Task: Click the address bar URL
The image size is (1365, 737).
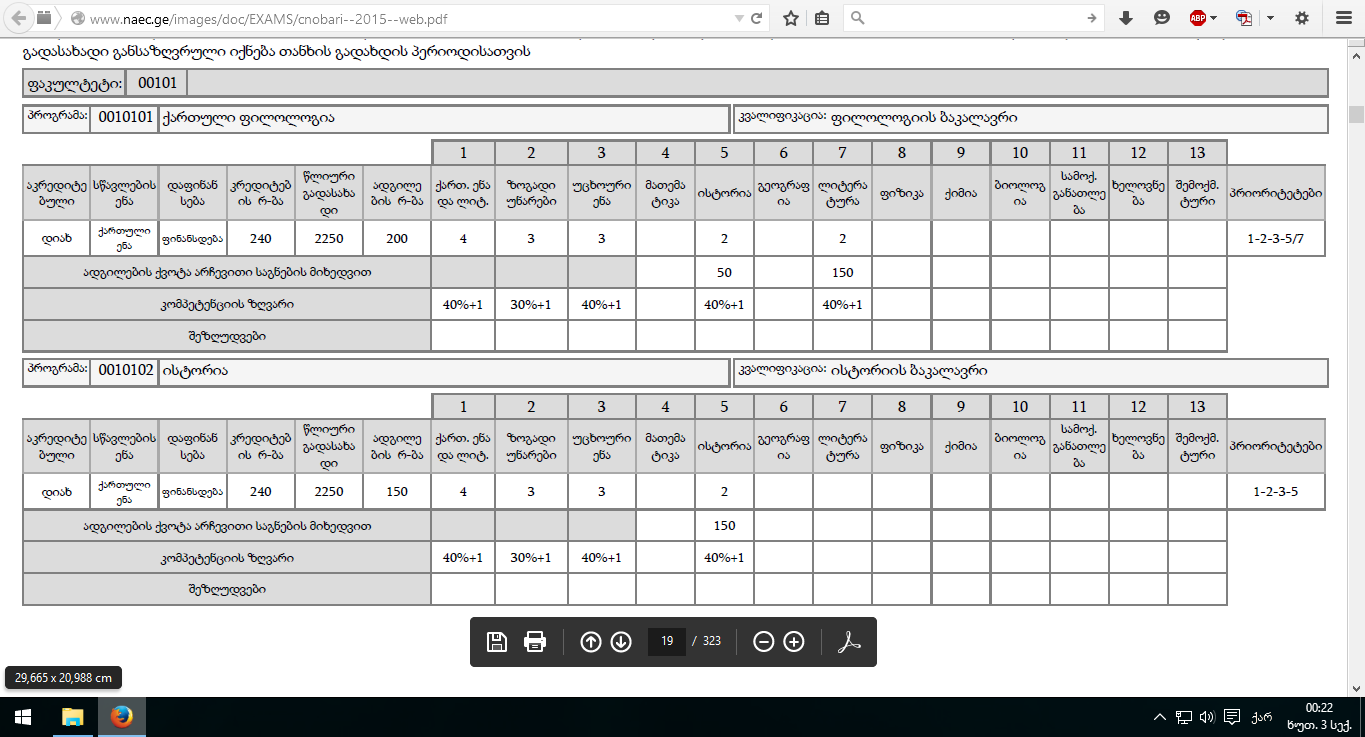Action: pos(275,19)
